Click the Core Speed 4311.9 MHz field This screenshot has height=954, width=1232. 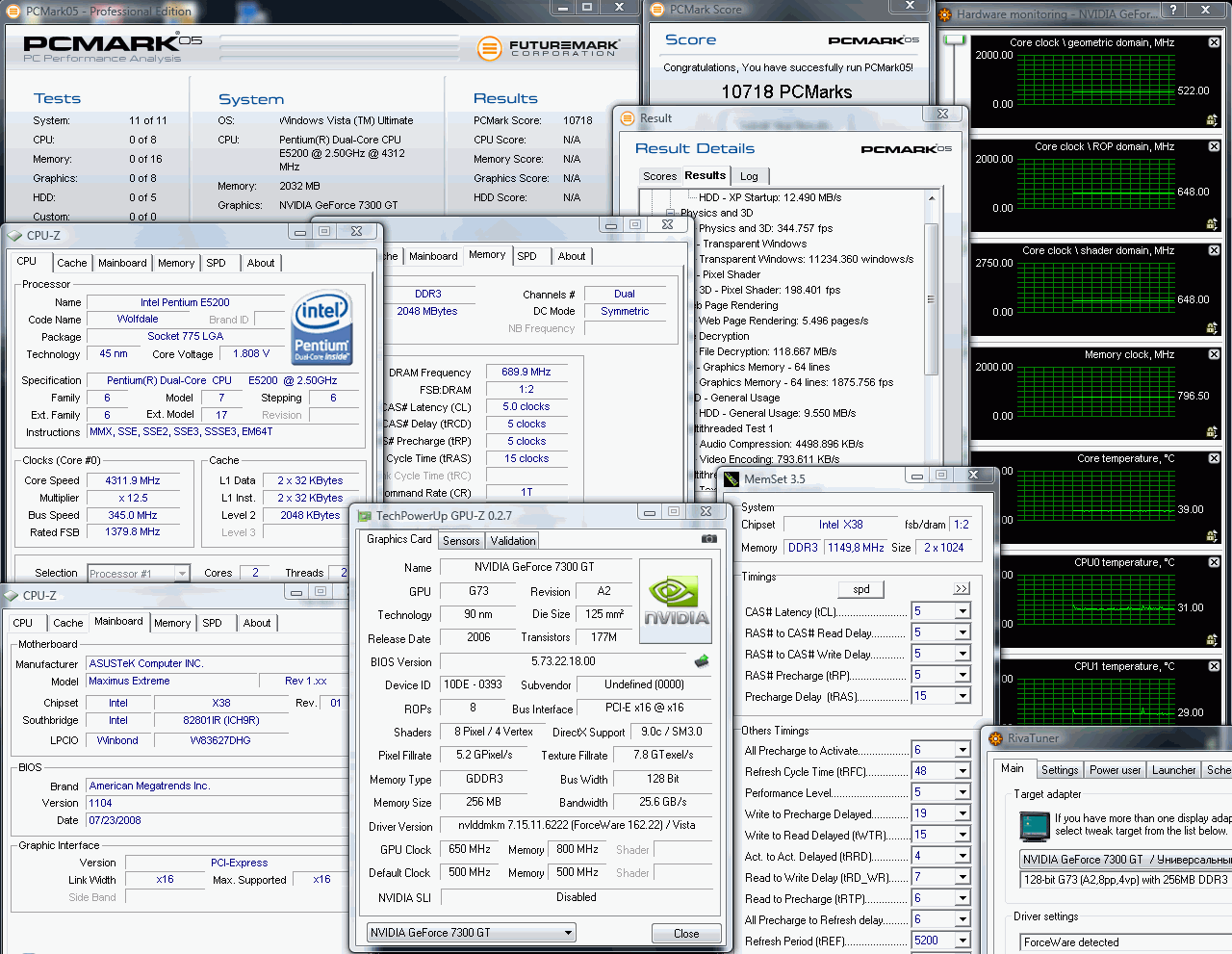click(x=133, y=480)
